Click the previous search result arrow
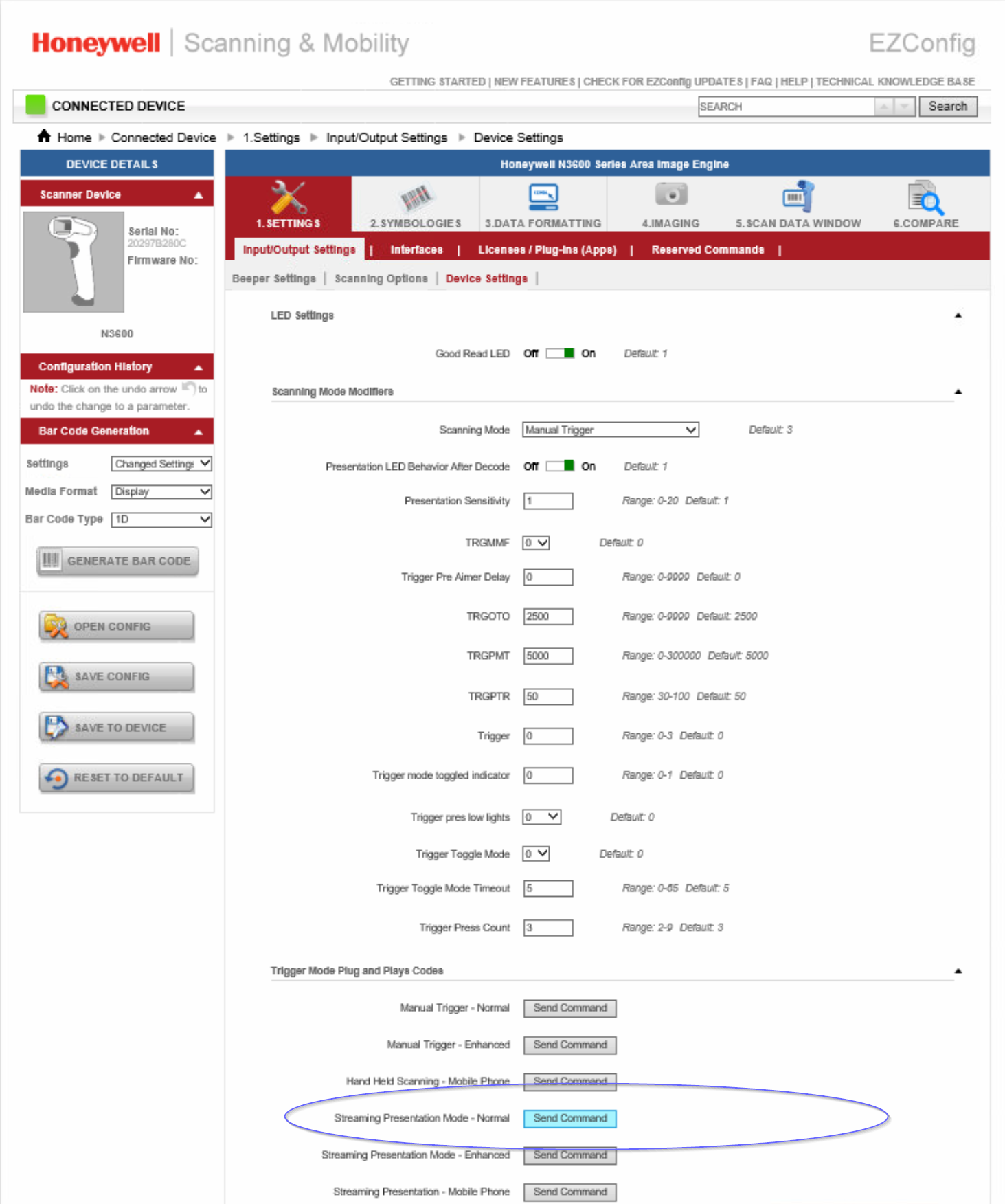This screenshot has height=1204, width=1005. 884,107
